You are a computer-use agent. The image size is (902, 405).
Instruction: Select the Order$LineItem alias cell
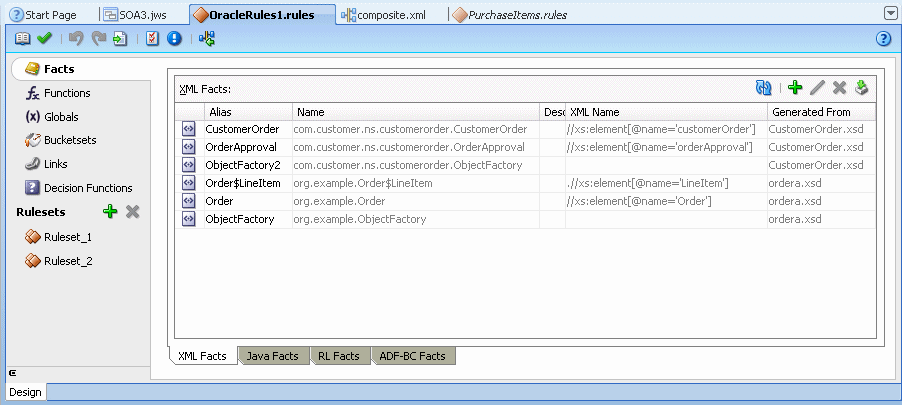pos(248,183)
